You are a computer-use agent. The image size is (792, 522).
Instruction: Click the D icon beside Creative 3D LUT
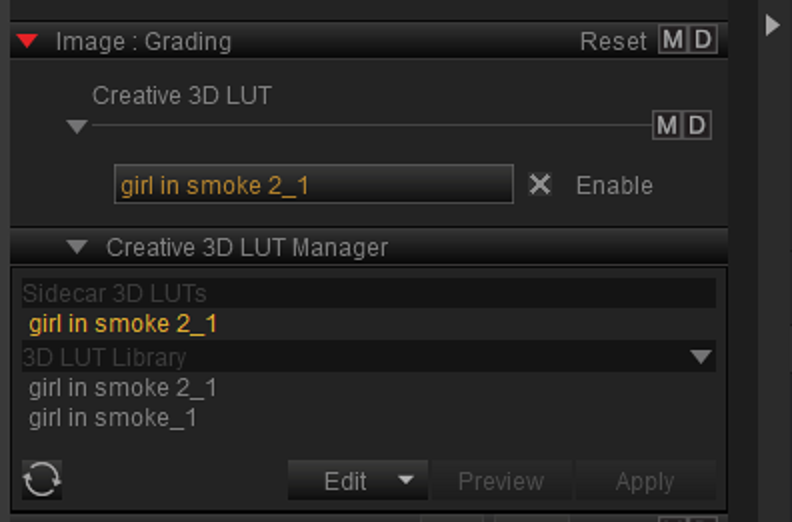tap(697, 125)
